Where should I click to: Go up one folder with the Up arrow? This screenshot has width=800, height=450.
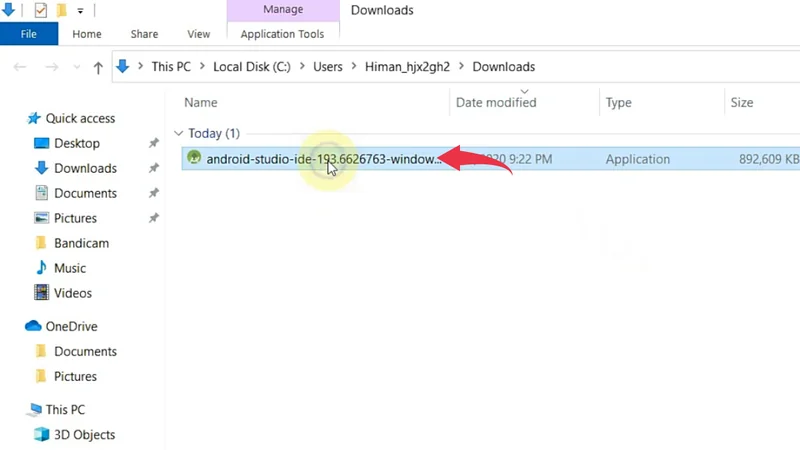[98, 67]
